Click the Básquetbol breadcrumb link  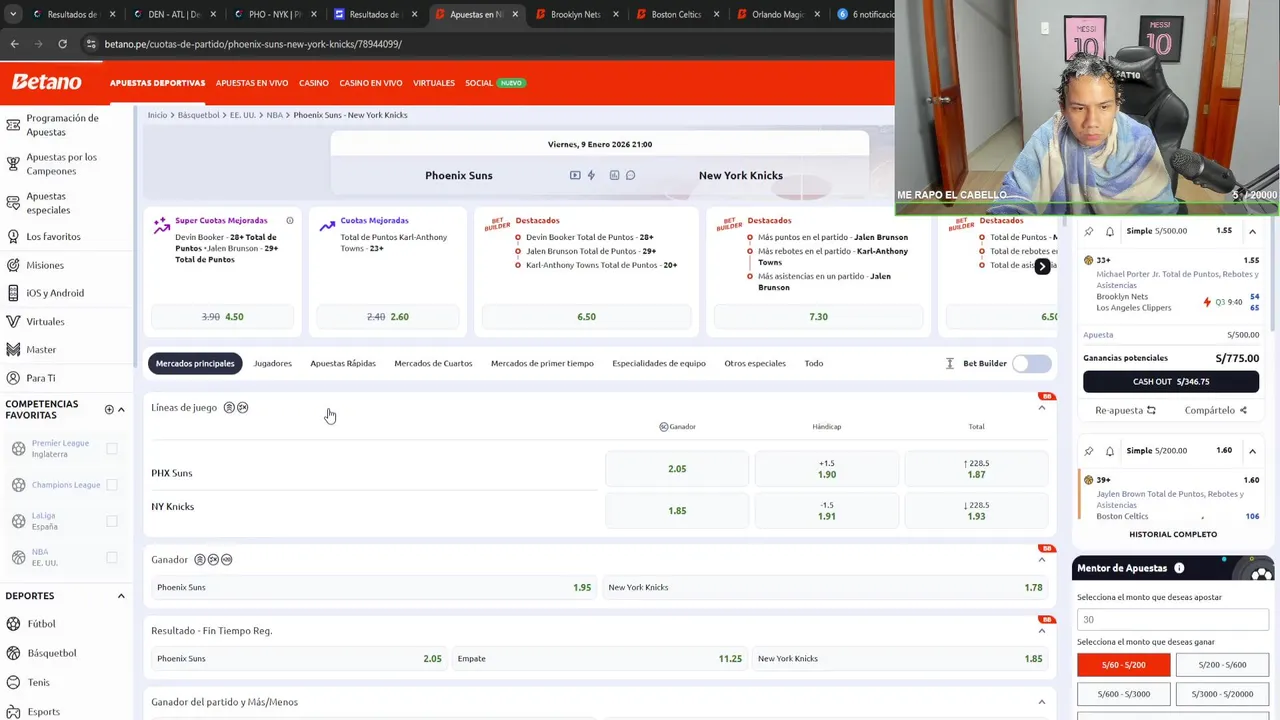coord(198,115)
